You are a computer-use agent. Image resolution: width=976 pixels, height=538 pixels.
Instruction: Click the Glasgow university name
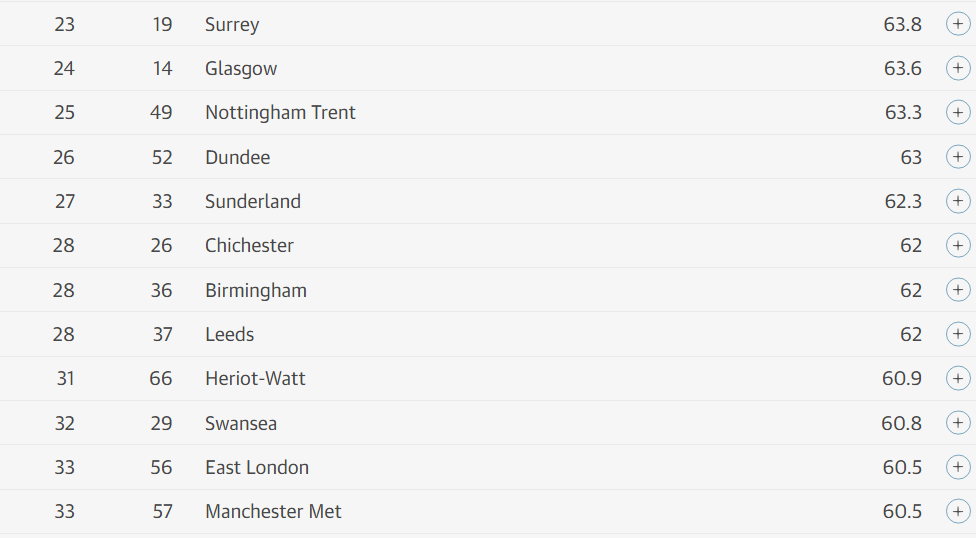[x=241, y=68]
